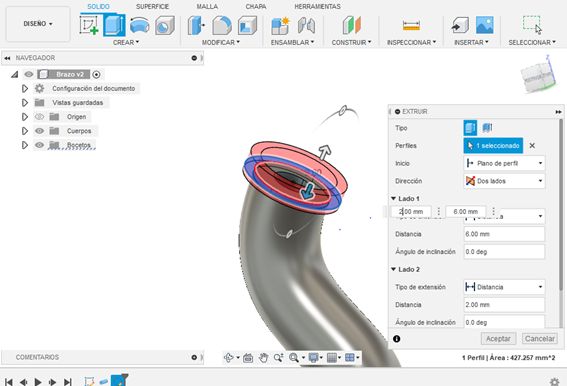The image size is (567, 386).
Task: Click the info icon in Extruir dialog
Action: pos(397,339)
